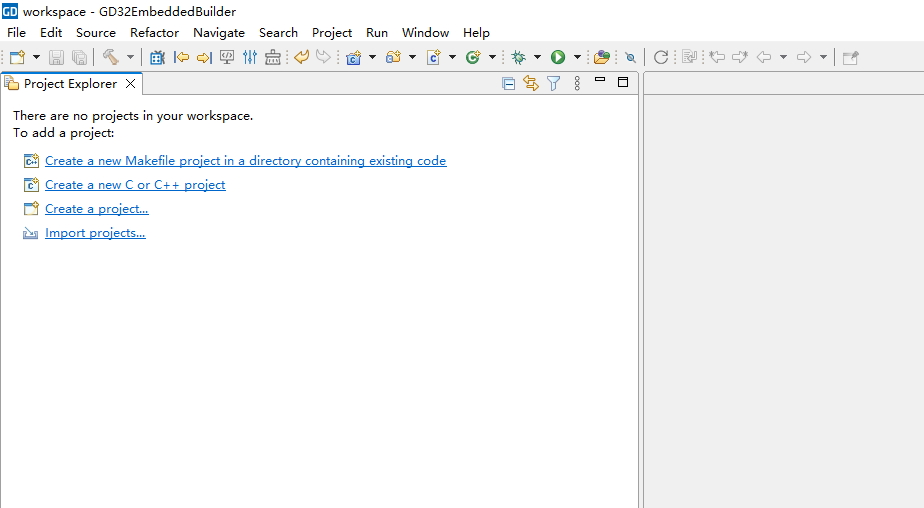The image size is (924, 508).
Task: Open Project Explorer View Menu three dots
Action: pyautogui.click(x=577, y=84)
